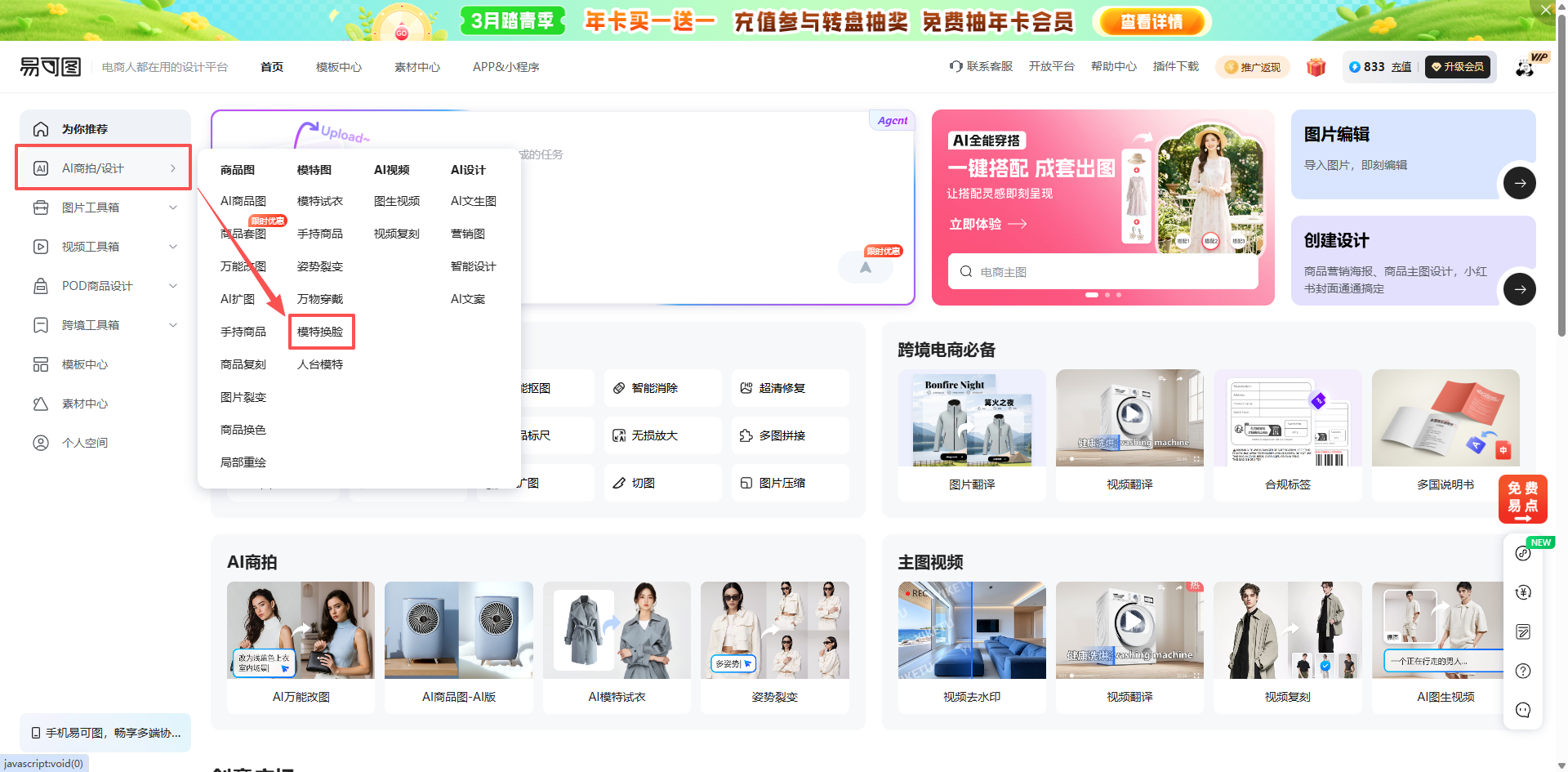Open the 帮助中心 link
Viewport: 1568px width, 772px height.
point(1114,66)
